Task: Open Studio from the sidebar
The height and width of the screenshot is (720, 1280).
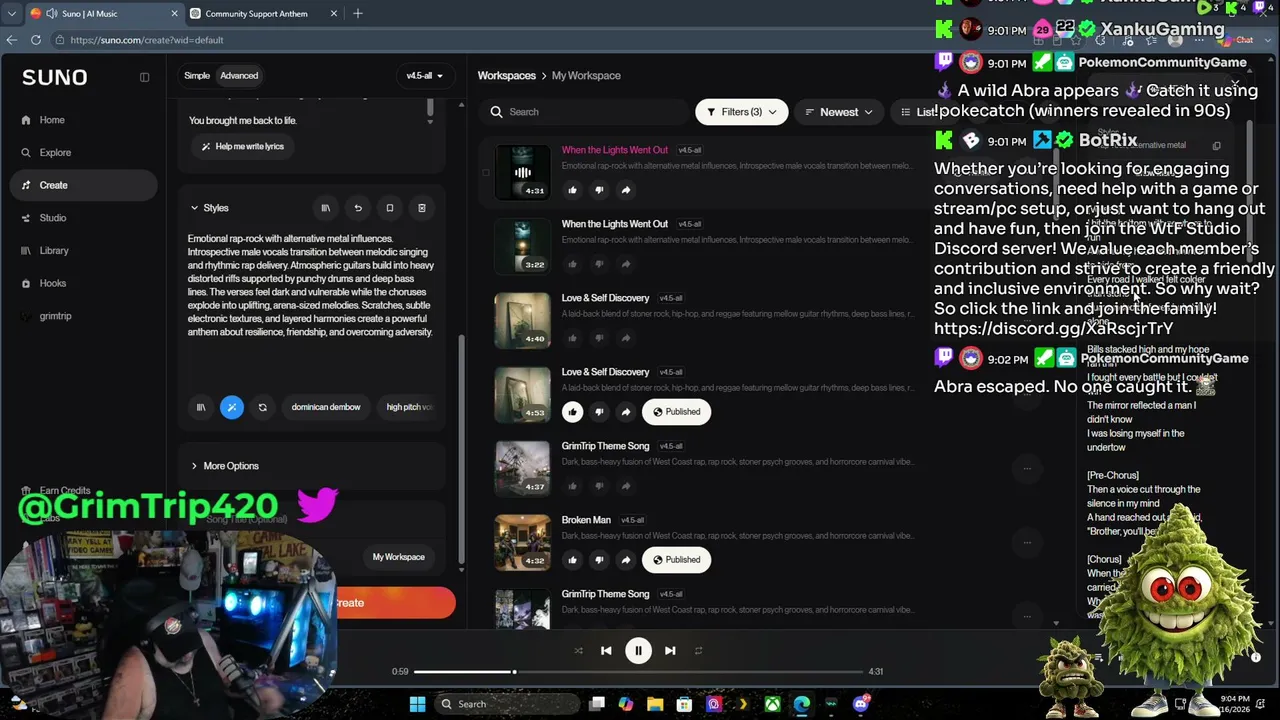Action: point(53,218)
